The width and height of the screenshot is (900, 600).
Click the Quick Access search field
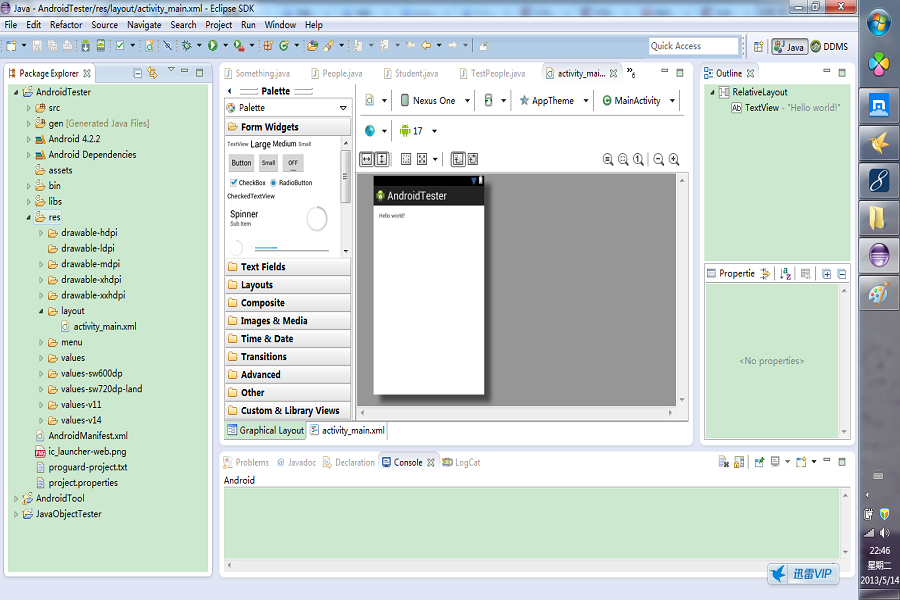click(692, 46)
